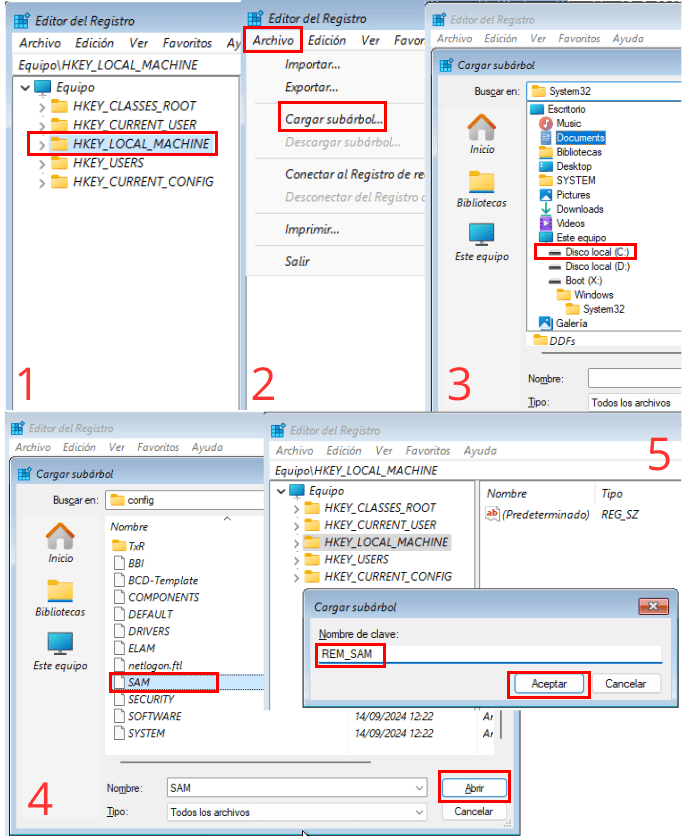Select the Music folder icon
Screen dimensions: 687x840
[546, 123]
